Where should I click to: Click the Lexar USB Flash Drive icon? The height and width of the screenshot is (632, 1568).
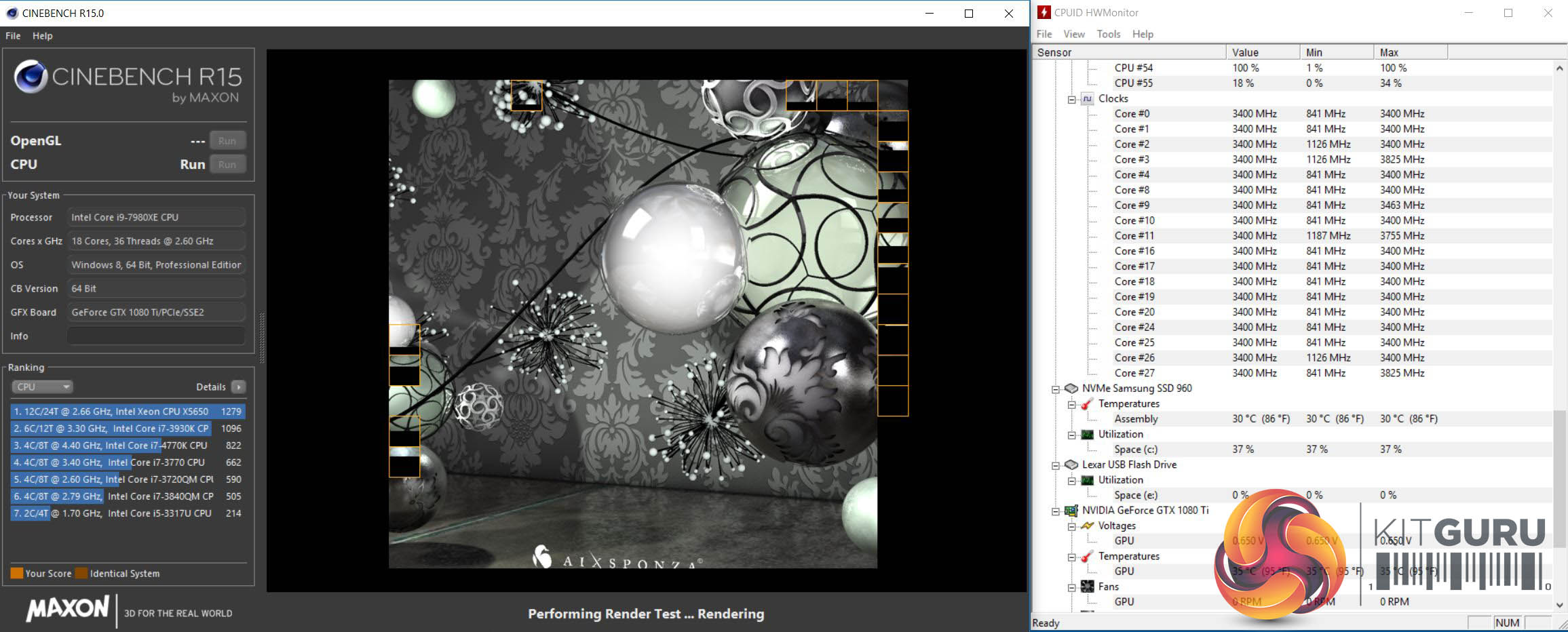tap(1071, 465)
